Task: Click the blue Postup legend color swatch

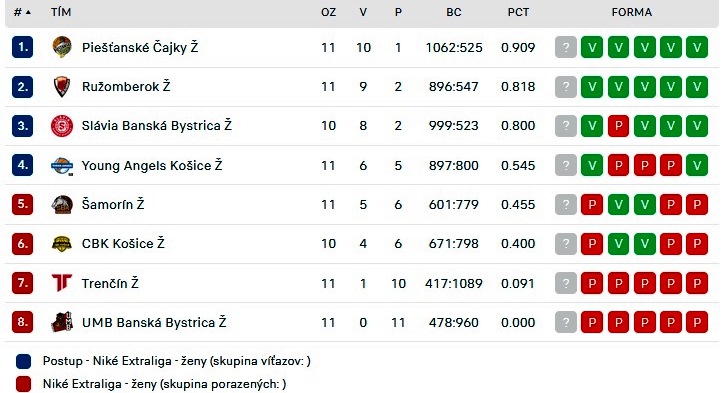Action: click(x=23, y=361)
